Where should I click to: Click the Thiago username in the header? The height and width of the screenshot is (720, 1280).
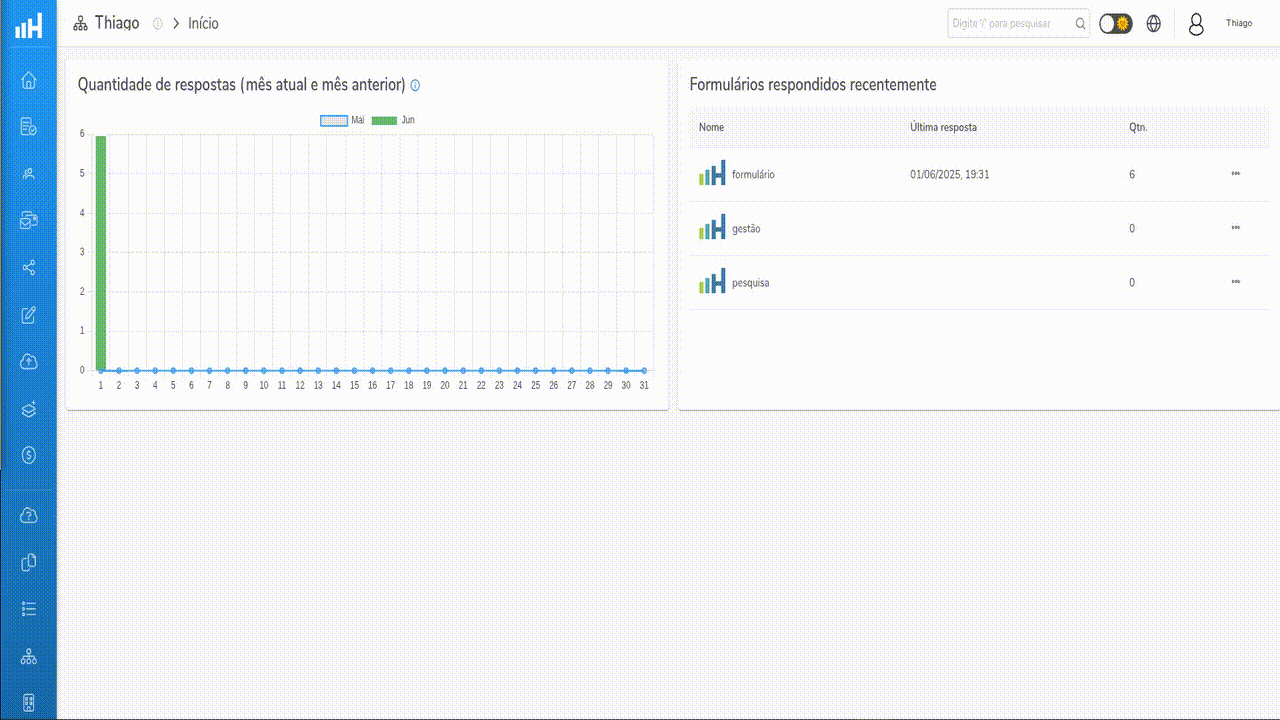point(1239,23)
